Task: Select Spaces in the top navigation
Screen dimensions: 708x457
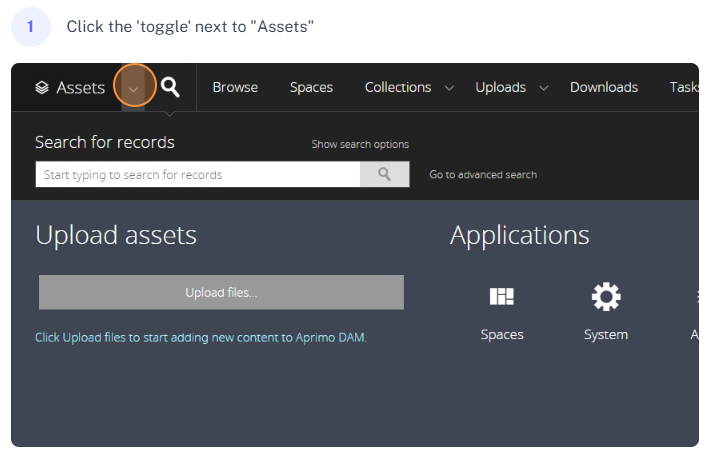Action: tap(311, 87)
